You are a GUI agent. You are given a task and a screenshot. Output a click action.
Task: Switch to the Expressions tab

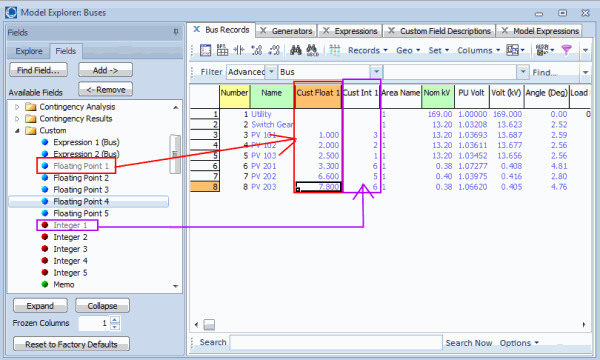point(356,31)
